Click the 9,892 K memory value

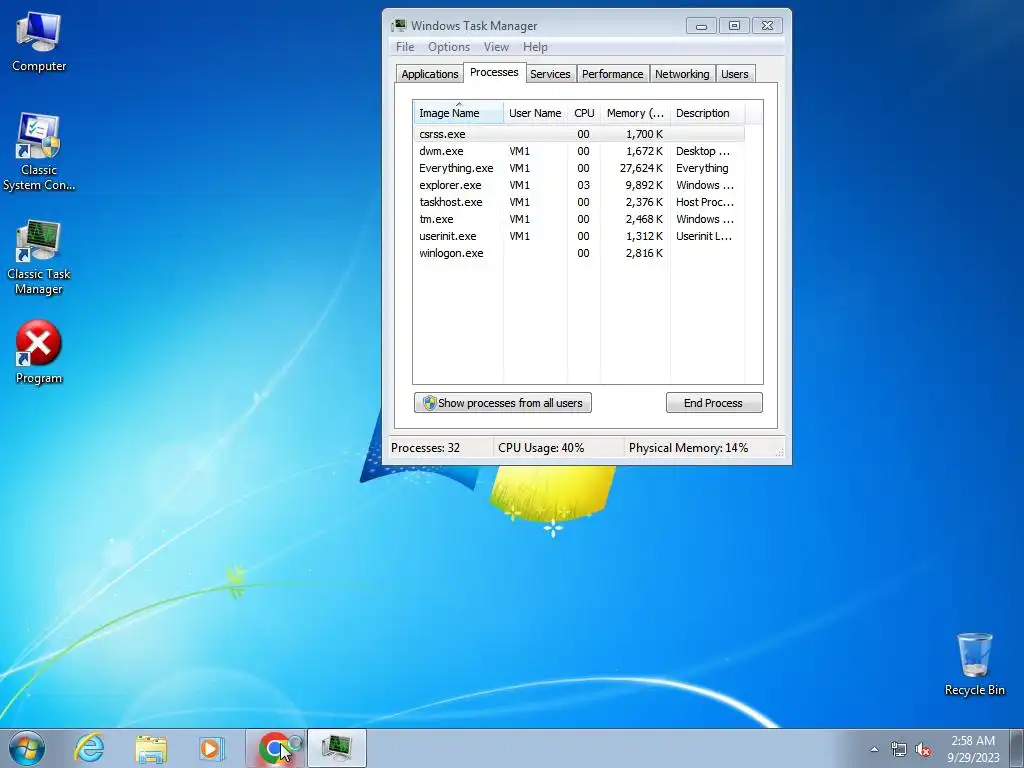tap(644, 185)
